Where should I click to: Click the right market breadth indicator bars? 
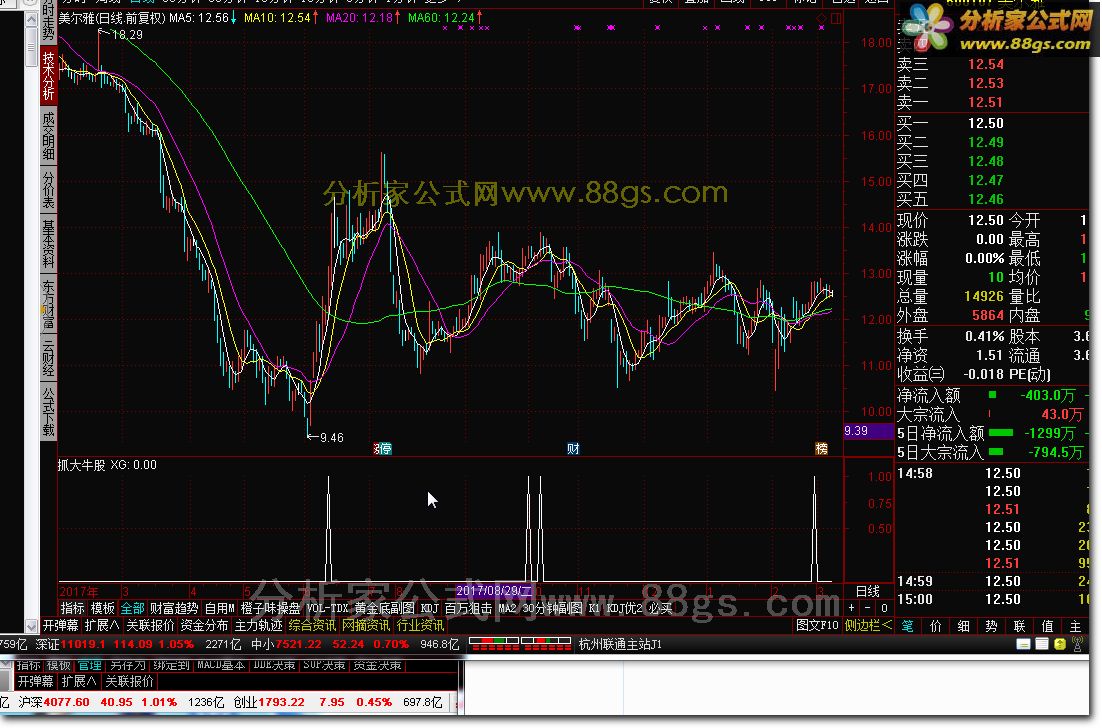tap(547, 644)
